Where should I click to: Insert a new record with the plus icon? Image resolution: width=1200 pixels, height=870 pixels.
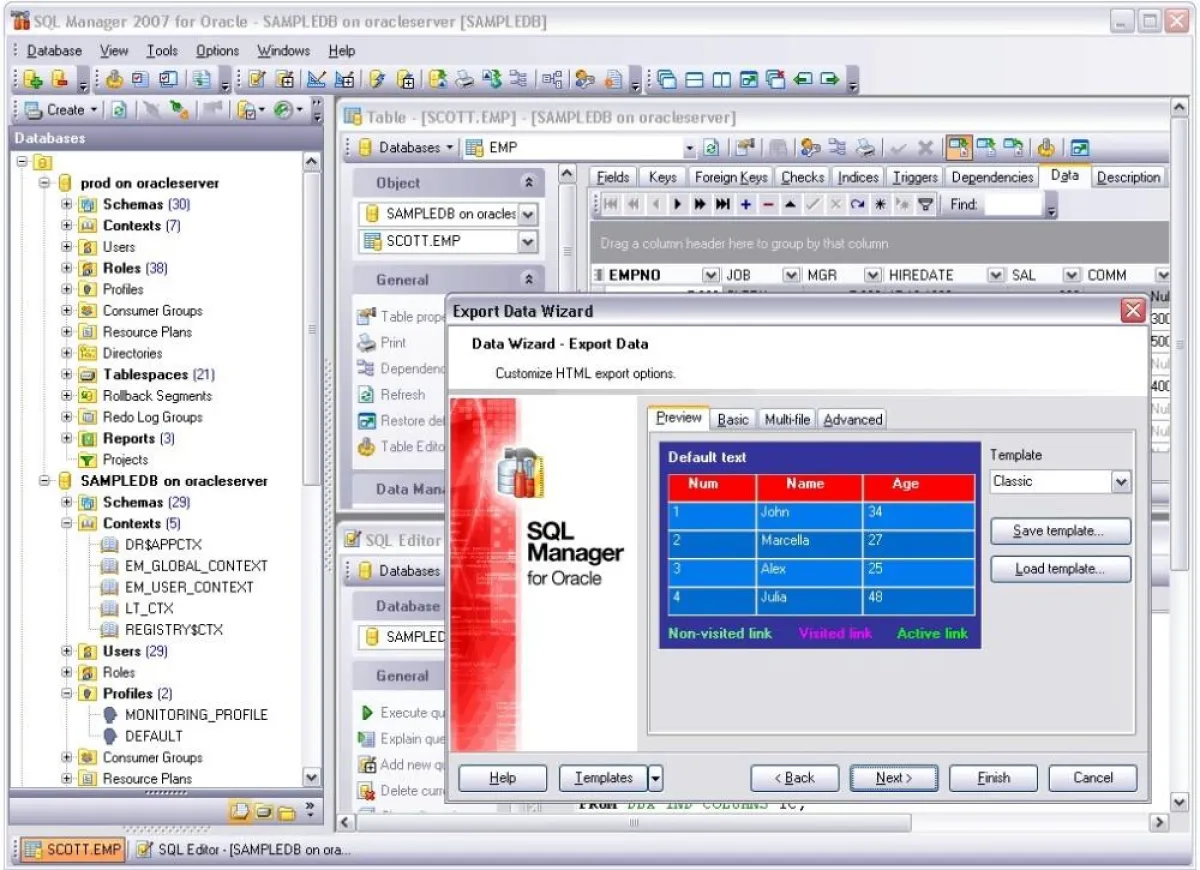click(746, 204)
